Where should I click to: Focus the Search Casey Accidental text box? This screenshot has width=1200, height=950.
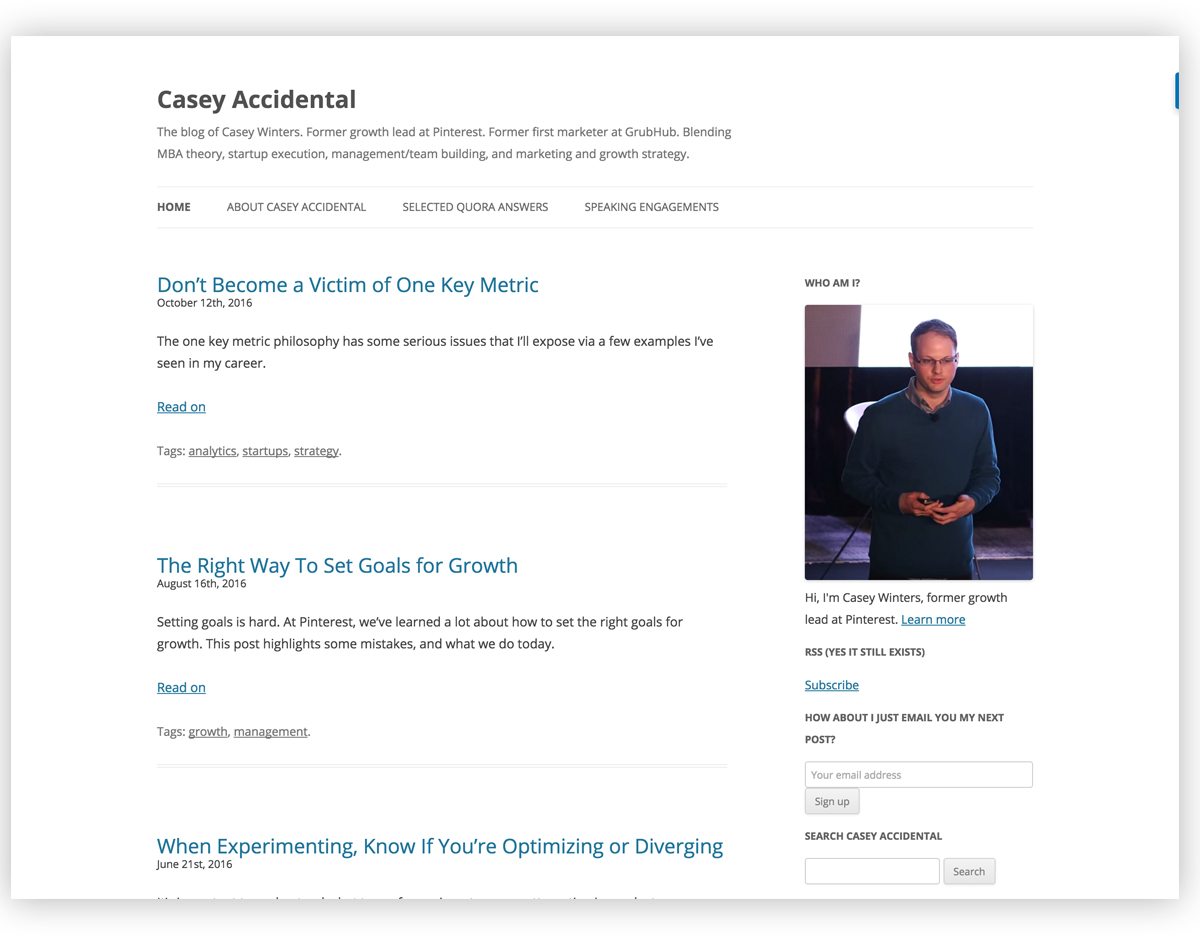tap(872, 871)
